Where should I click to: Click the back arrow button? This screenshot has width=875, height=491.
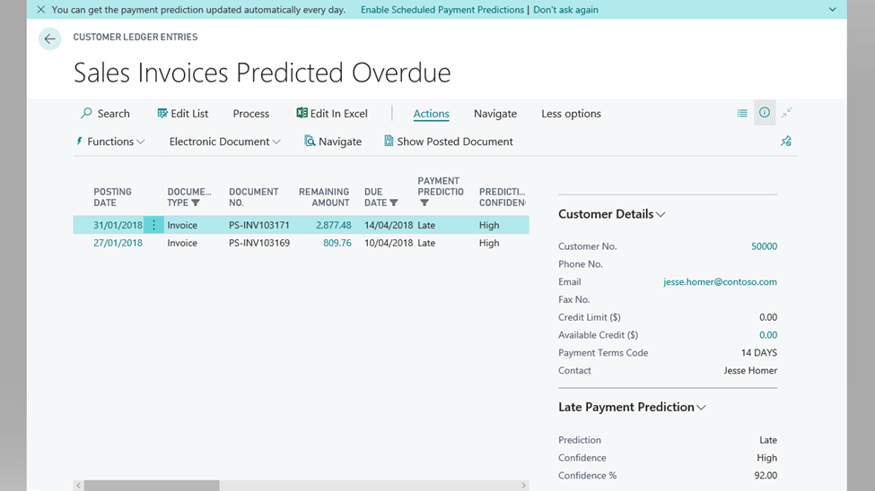point(49,39)
